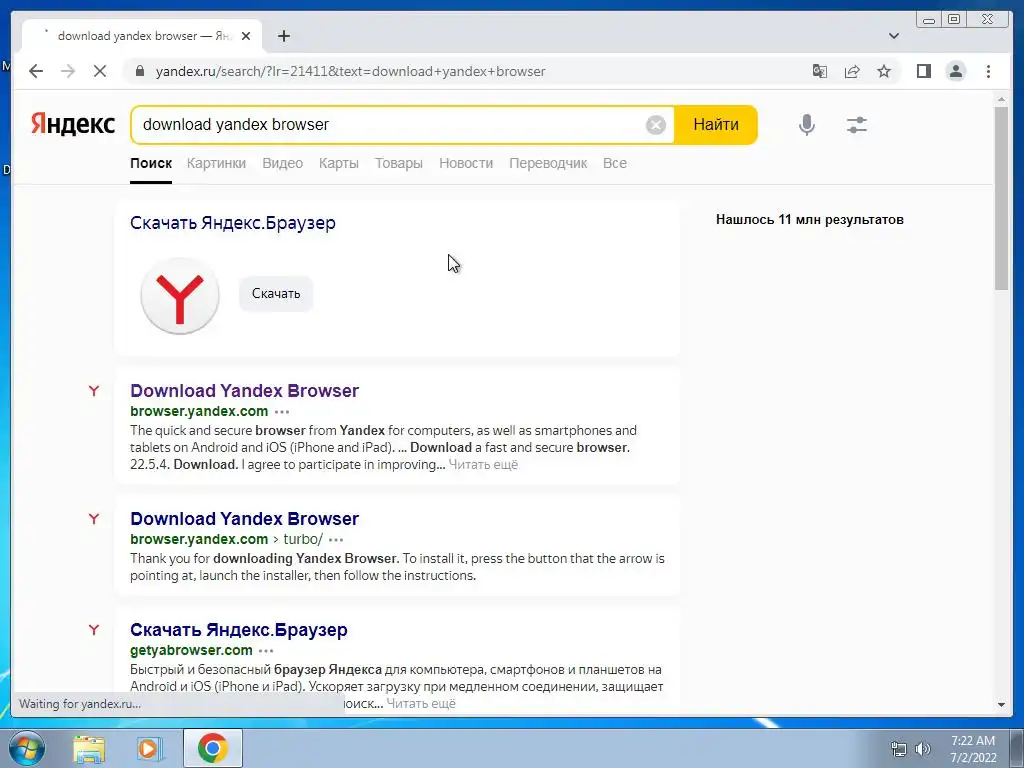Expand first result with Читать ещё

483,465
